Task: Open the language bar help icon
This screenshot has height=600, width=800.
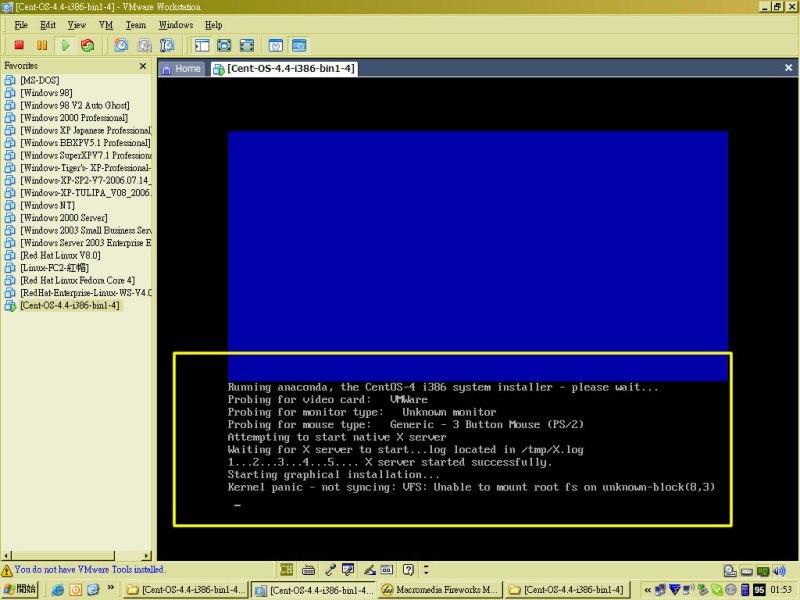Action: [x=408, y=569]
